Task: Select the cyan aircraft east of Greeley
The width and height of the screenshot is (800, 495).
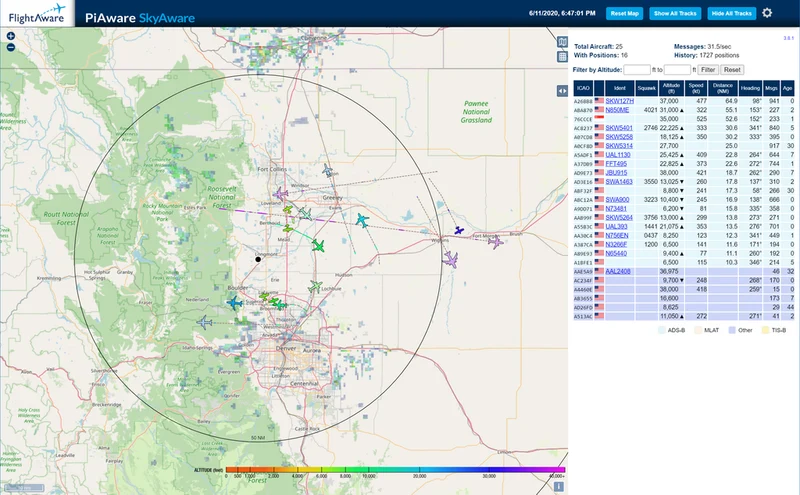Action: [362, 220]
